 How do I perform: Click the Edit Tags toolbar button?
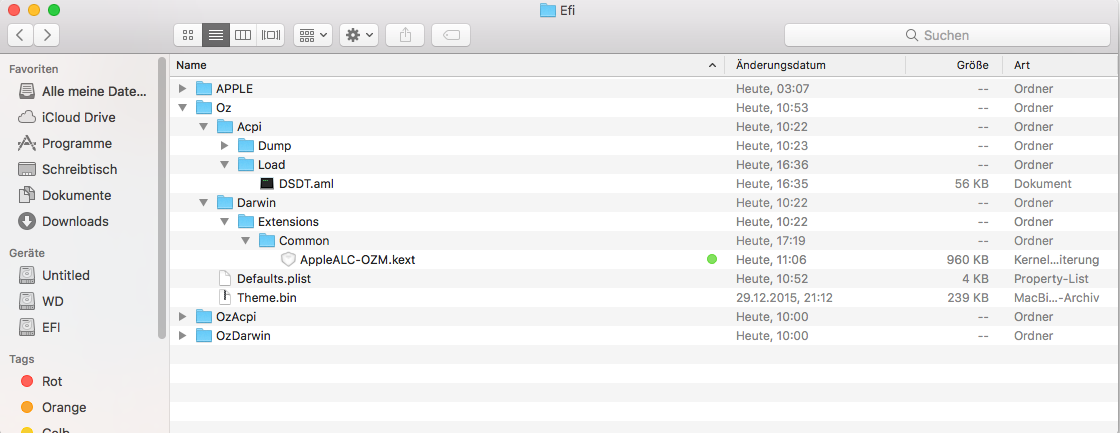[451, 34]
